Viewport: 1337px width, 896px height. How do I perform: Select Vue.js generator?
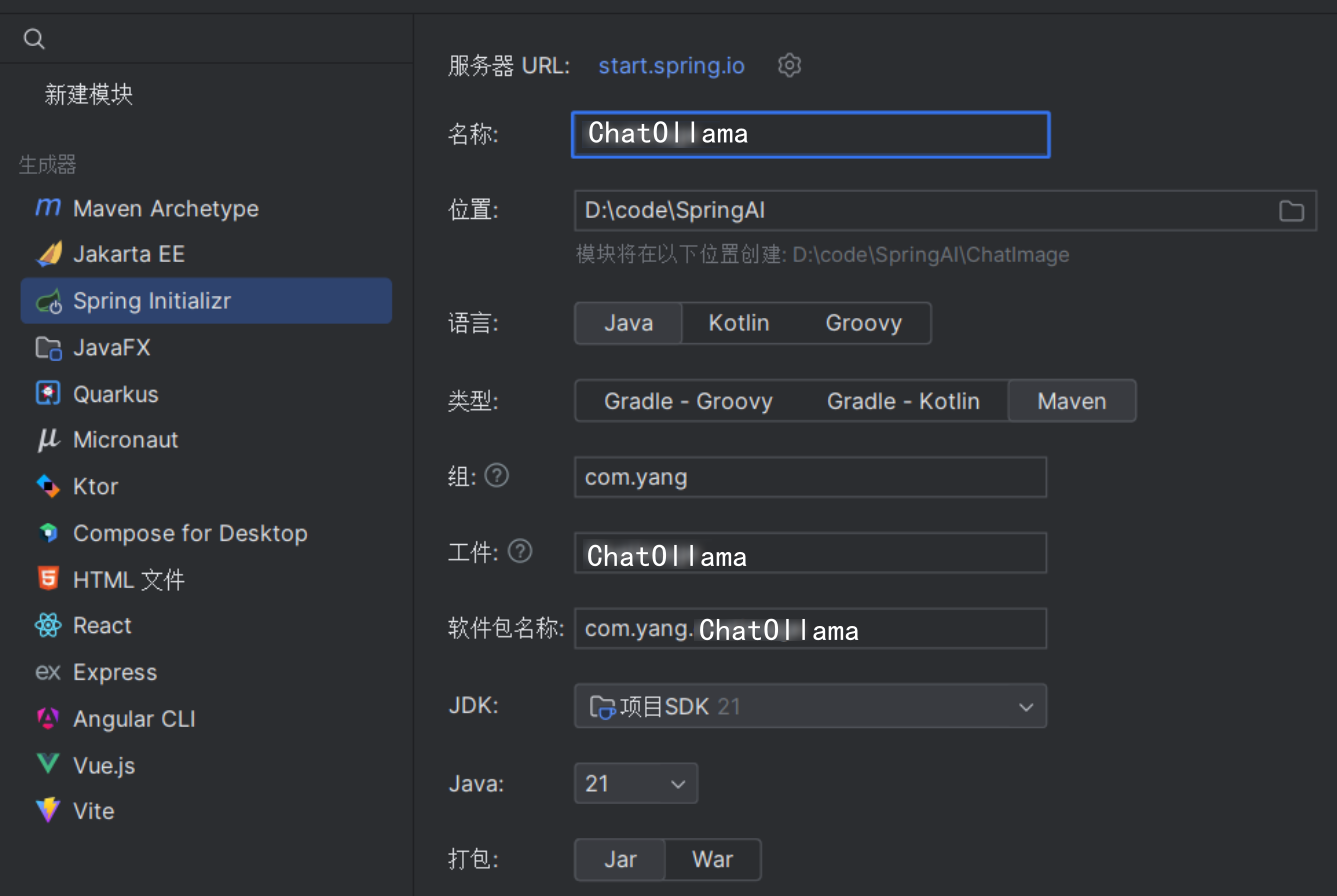(x=206, y=765)
